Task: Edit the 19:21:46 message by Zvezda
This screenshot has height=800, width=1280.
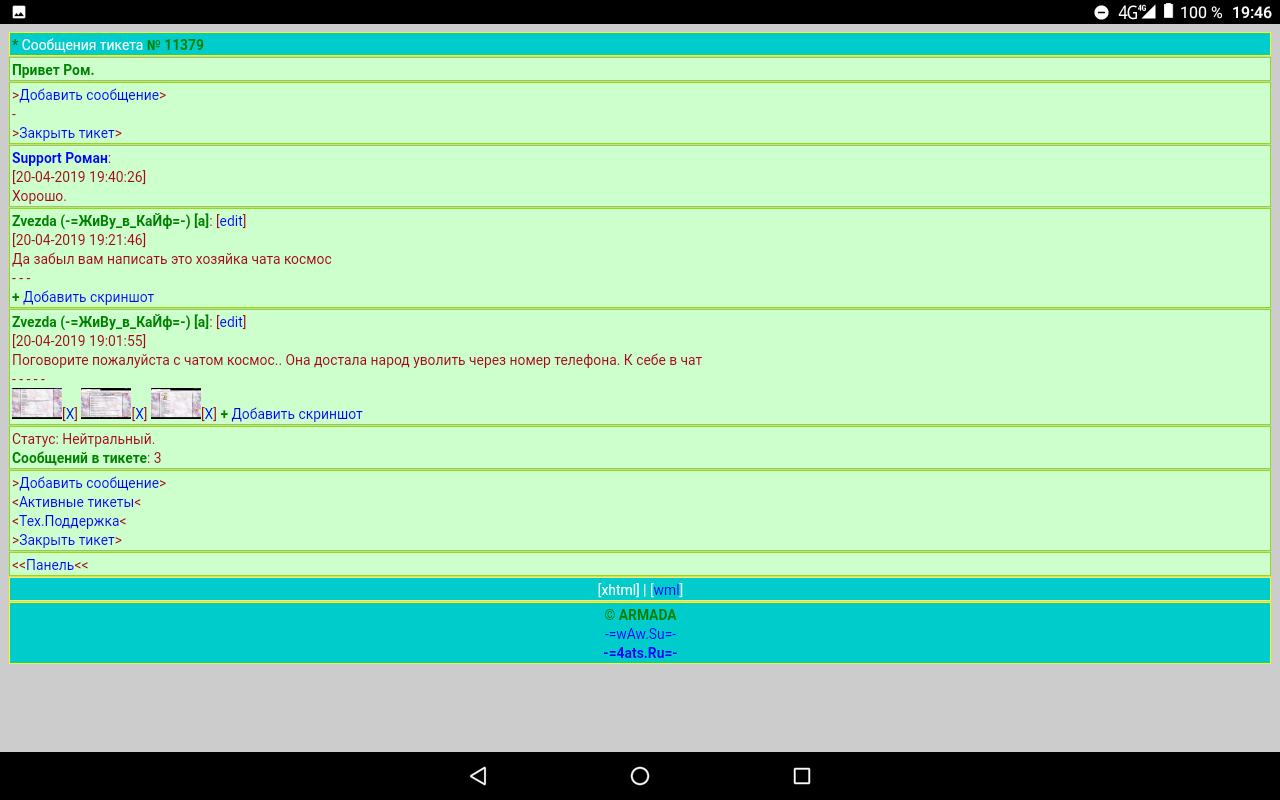Action: pyautogui.click(x=231, y=221)
